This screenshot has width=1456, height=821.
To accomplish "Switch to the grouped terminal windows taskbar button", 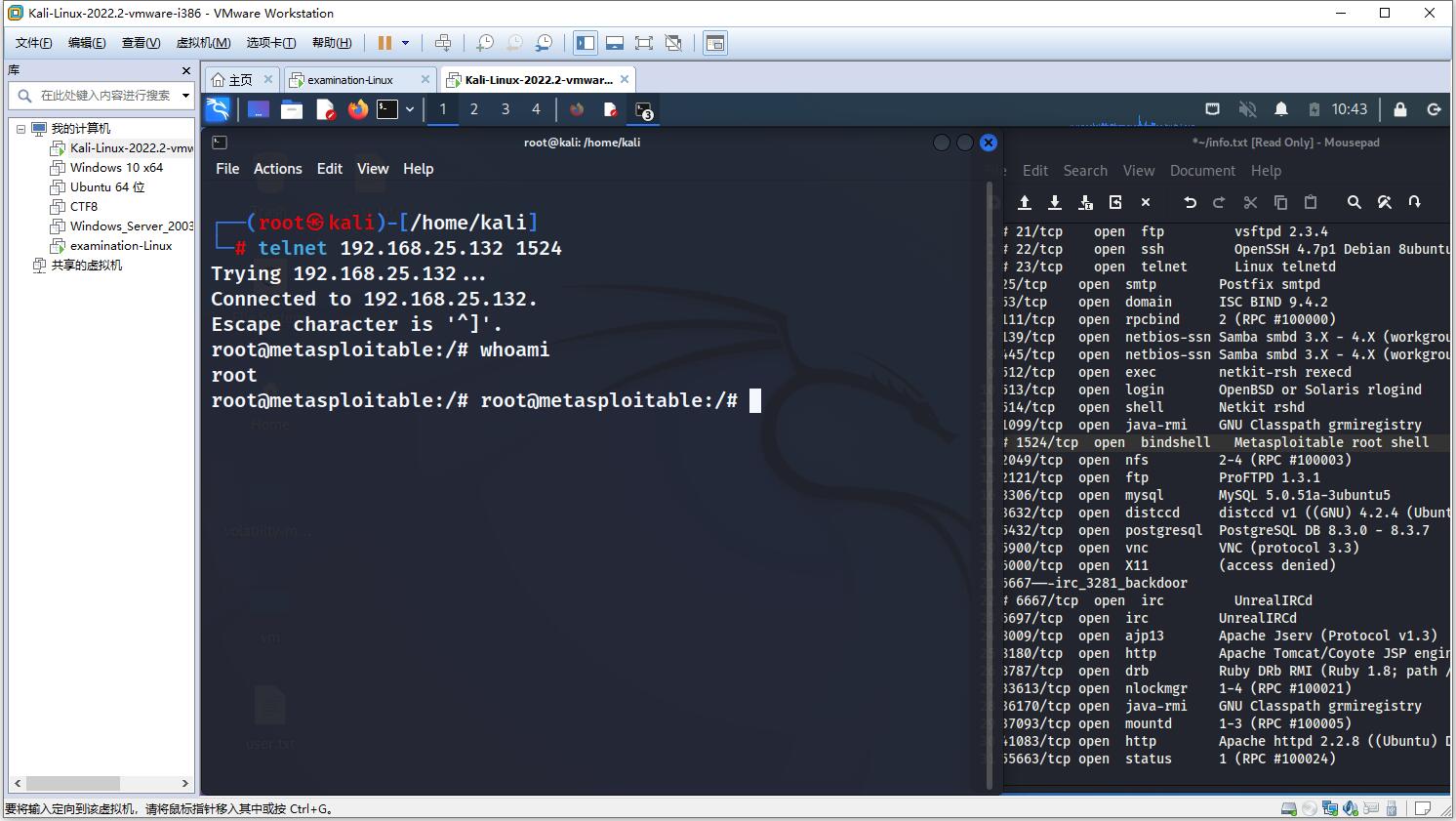I will (x=643, y=109).
